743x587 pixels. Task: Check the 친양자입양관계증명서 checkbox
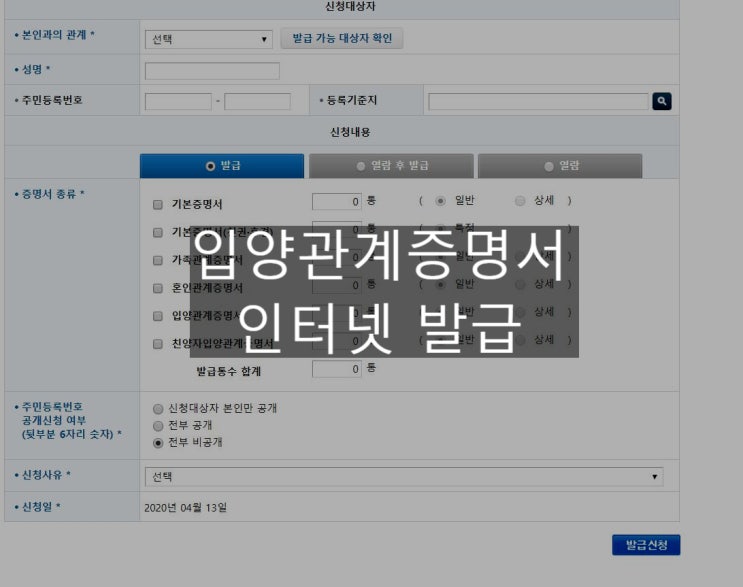click(x=158, y=344)
